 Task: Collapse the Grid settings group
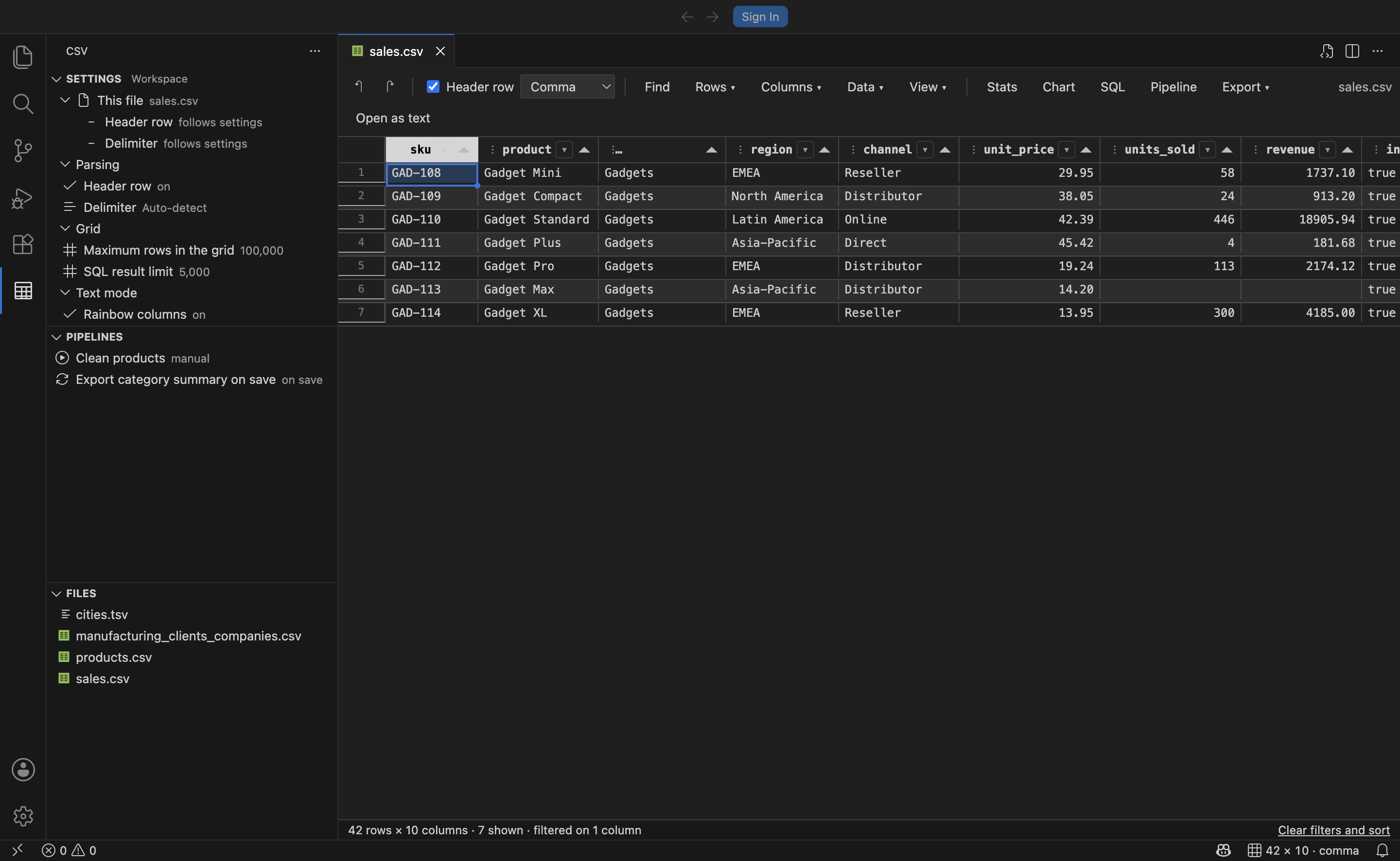pyautogui.click(x=66, y=228)
